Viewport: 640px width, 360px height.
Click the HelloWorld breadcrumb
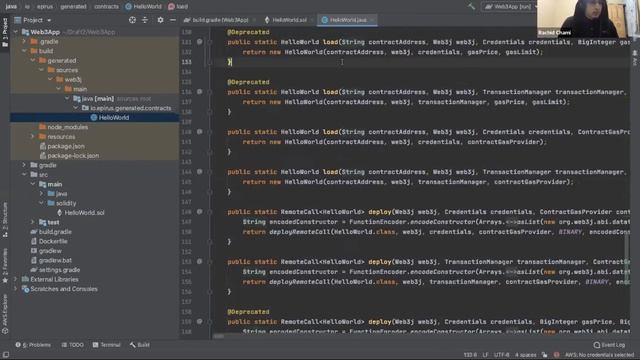144,7
